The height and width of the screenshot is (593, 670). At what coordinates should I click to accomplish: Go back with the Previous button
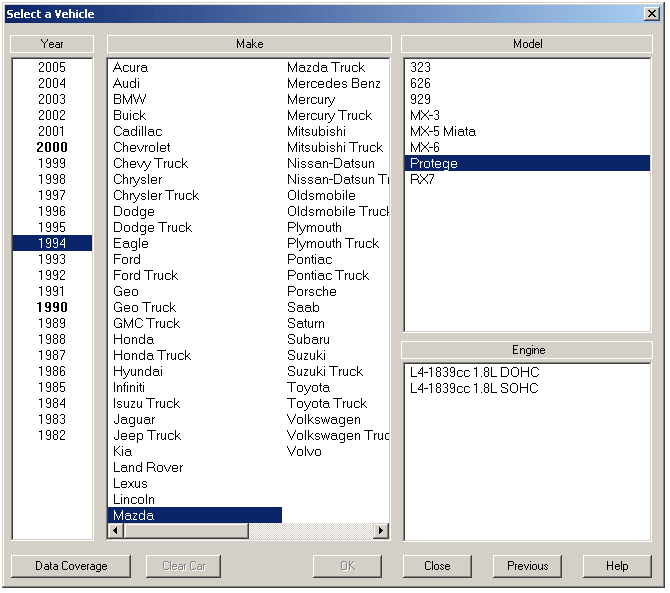(x=527, y=566)
